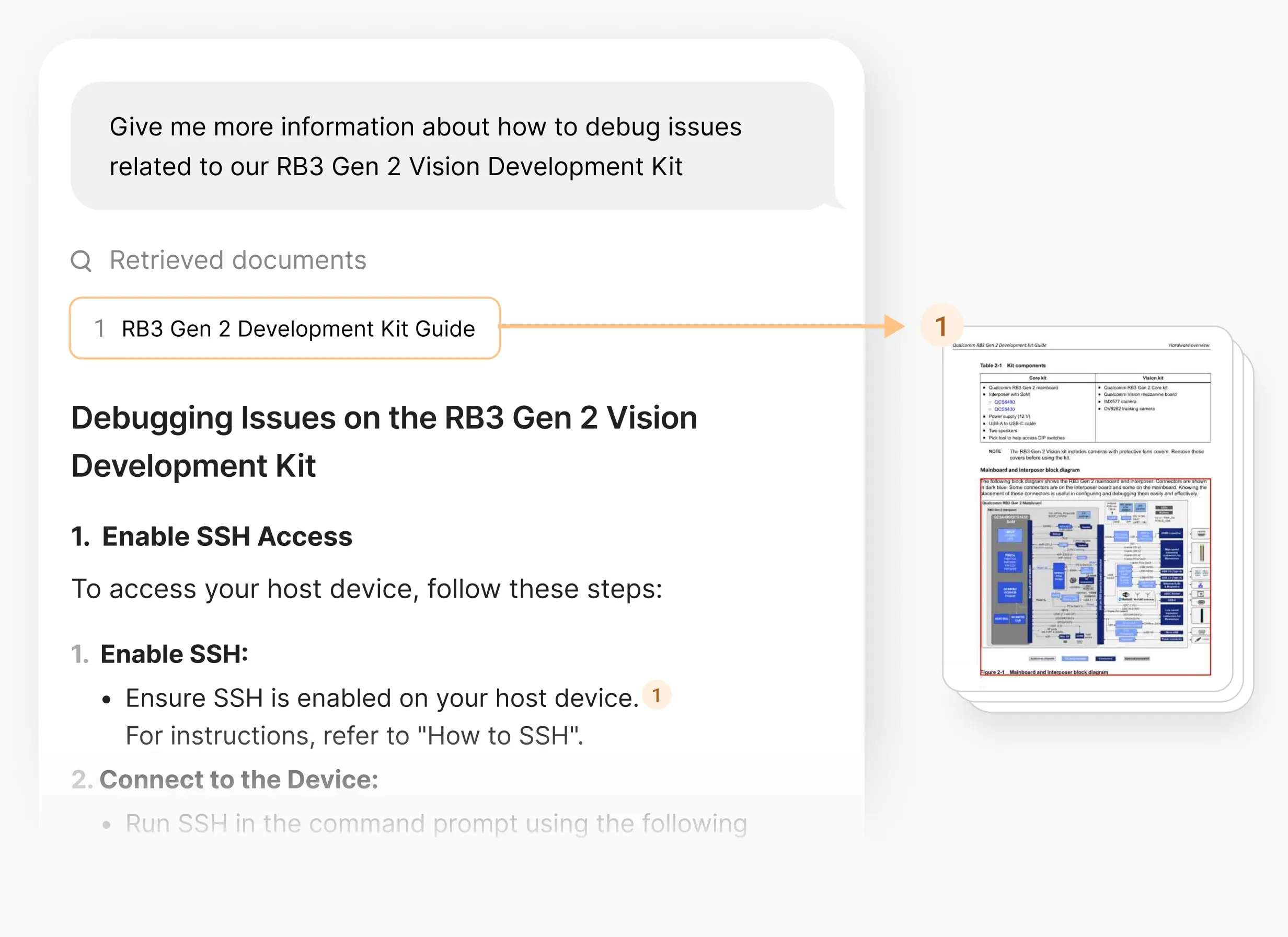Click the Table 2-1 Kit components table
Image resolution: width=1288 pixels, height=937 pixels.
[1095, 407]
